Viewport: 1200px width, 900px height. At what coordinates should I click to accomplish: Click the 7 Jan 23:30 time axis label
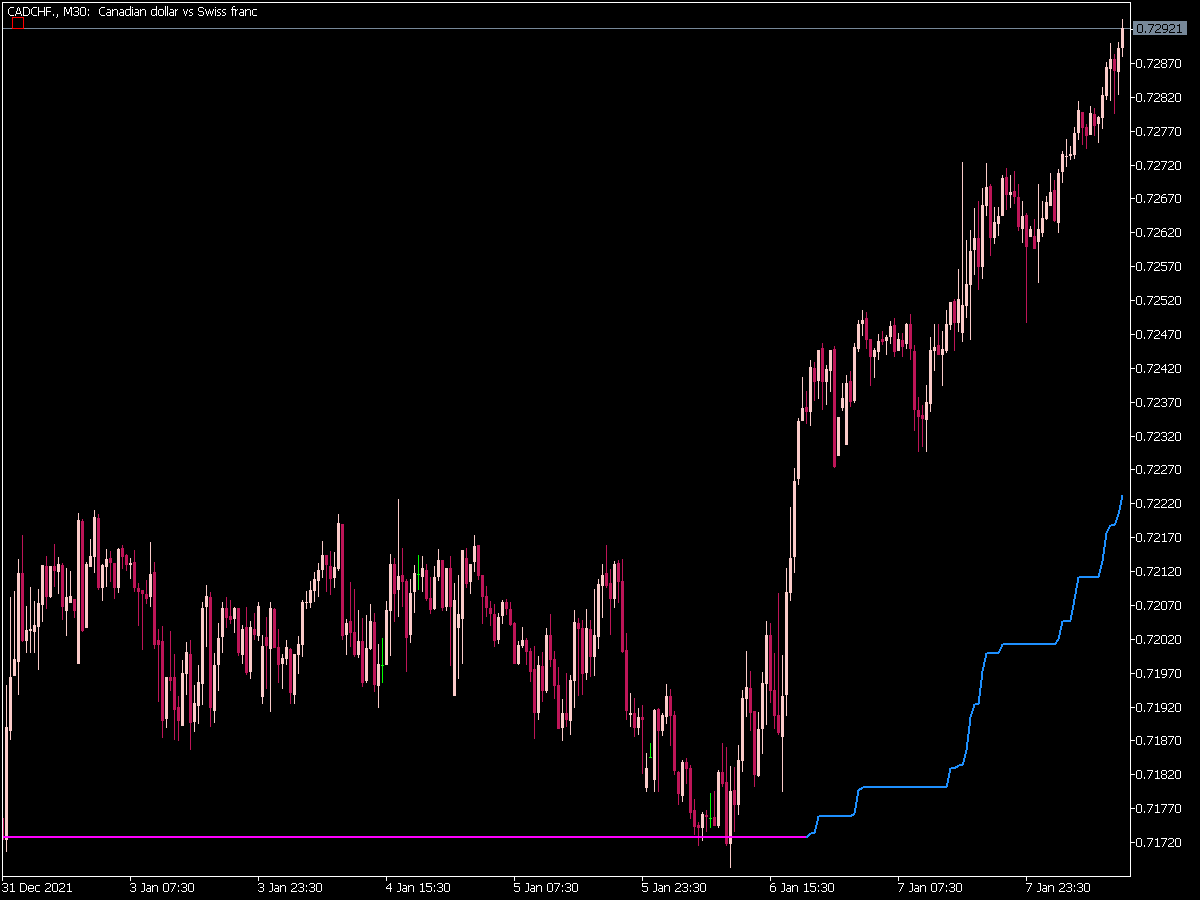pyautogui.click(x=1058, y=887)
